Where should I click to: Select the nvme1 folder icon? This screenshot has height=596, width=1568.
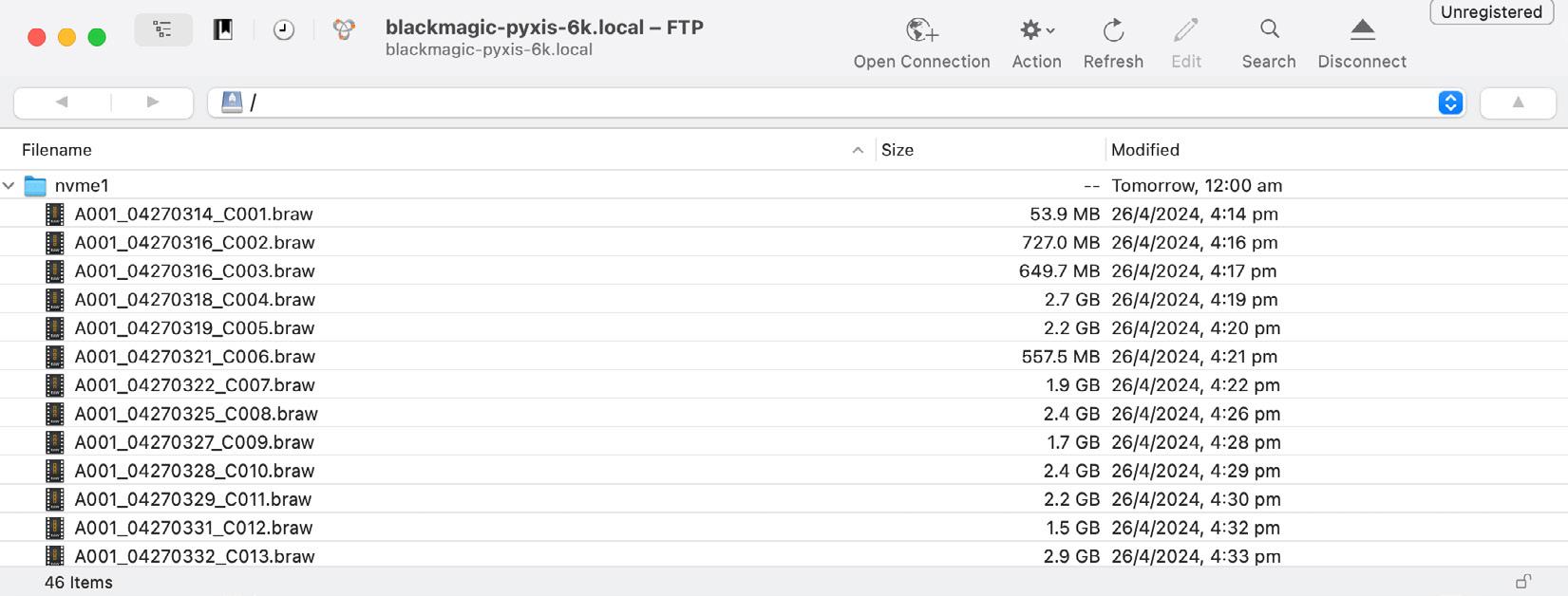tap(35, 186)
